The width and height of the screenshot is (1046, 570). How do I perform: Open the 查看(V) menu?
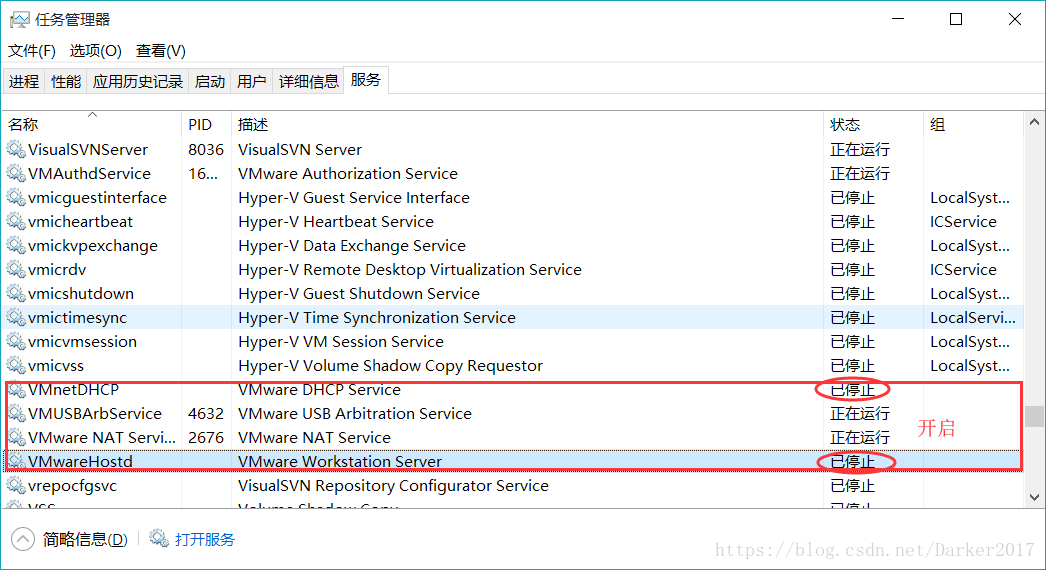coord(161,51)
